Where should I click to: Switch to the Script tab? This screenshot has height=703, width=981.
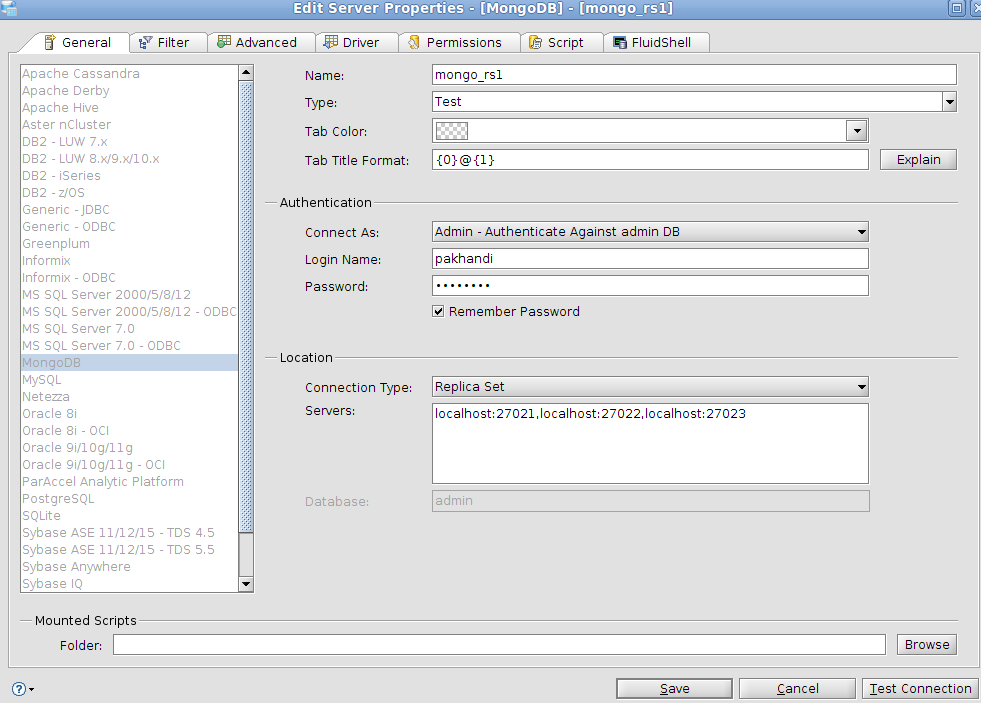(561, 43)
